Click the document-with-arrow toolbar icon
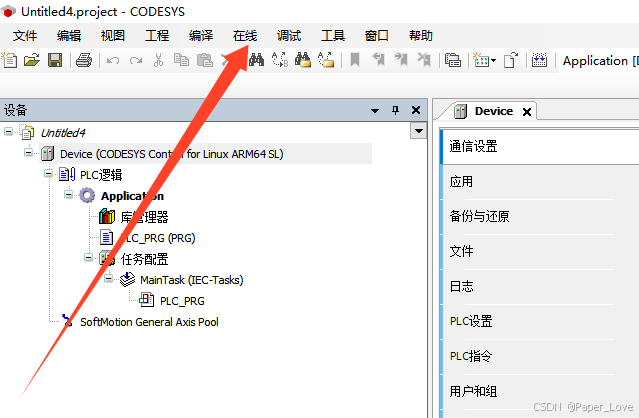The image size is (639, 418). click(511, 60)
